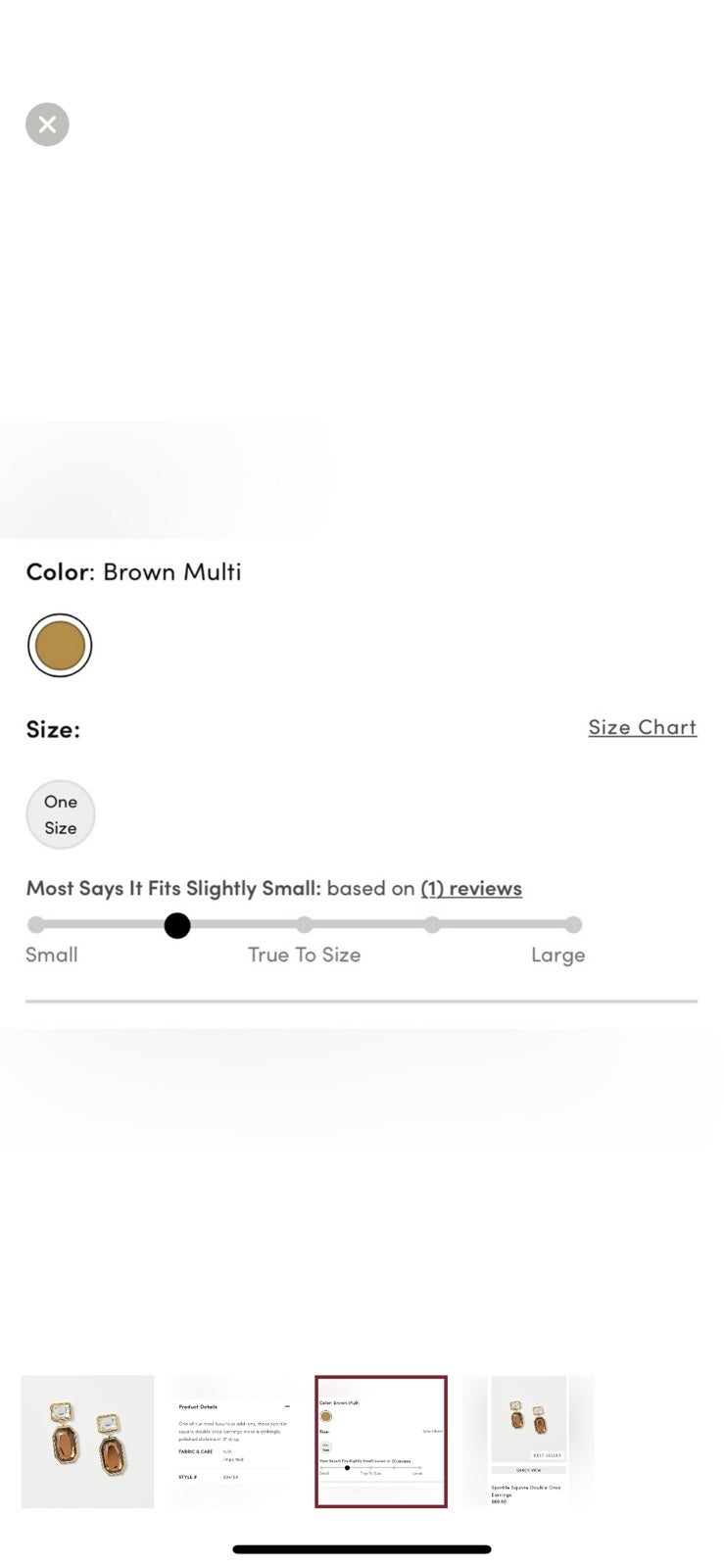Viewport: 724px width, 1568px height.
Task: Show the Product Details thumbnail
Action: pos(234,1442)
